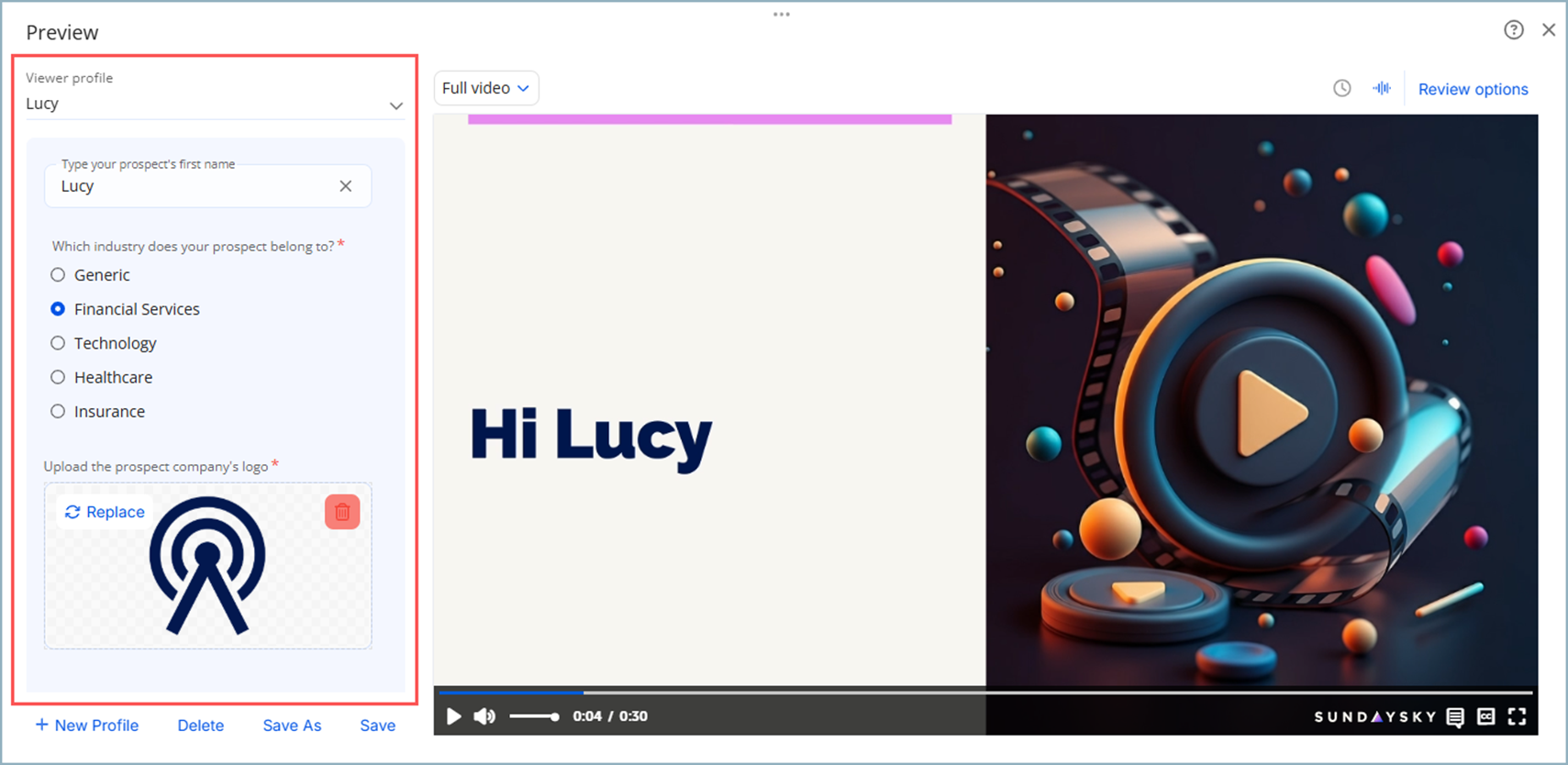Mute the video speaker icon
Viewport: 1568px width, 765px height.
(x=484, y=716)
